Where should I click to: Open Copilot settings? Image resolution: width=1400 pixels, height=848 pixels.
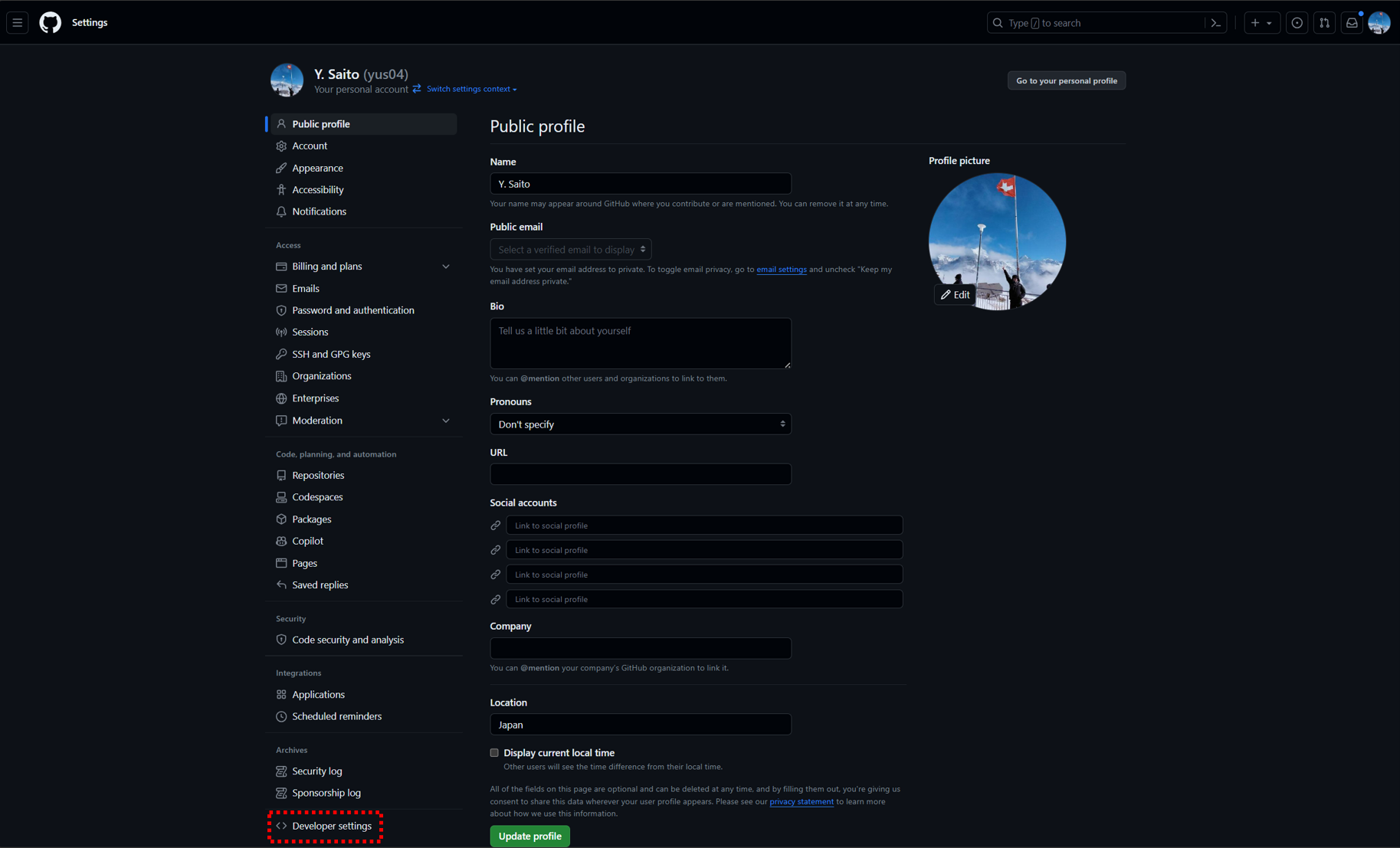(x=363, y=541)
